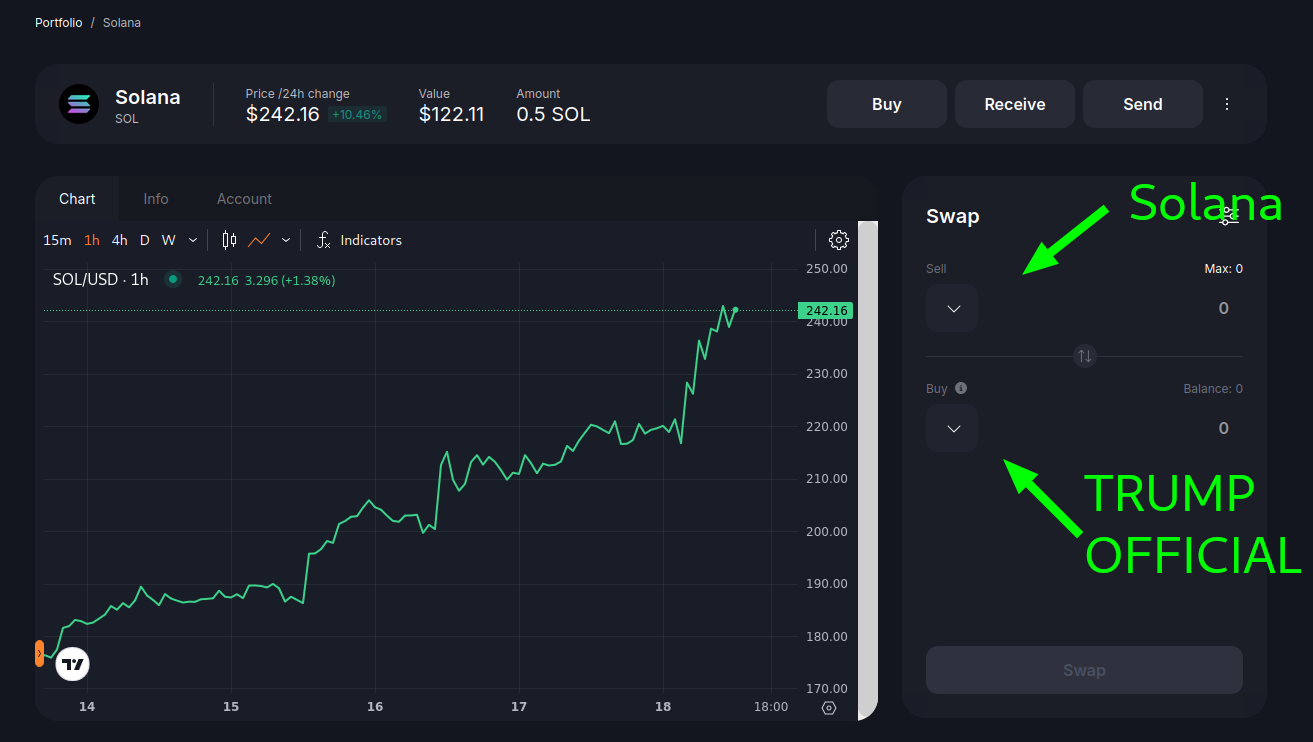Select W weekly timeframe
Image resolution: width=1313 pixels, height=742 pixels.
click(169, 240)
